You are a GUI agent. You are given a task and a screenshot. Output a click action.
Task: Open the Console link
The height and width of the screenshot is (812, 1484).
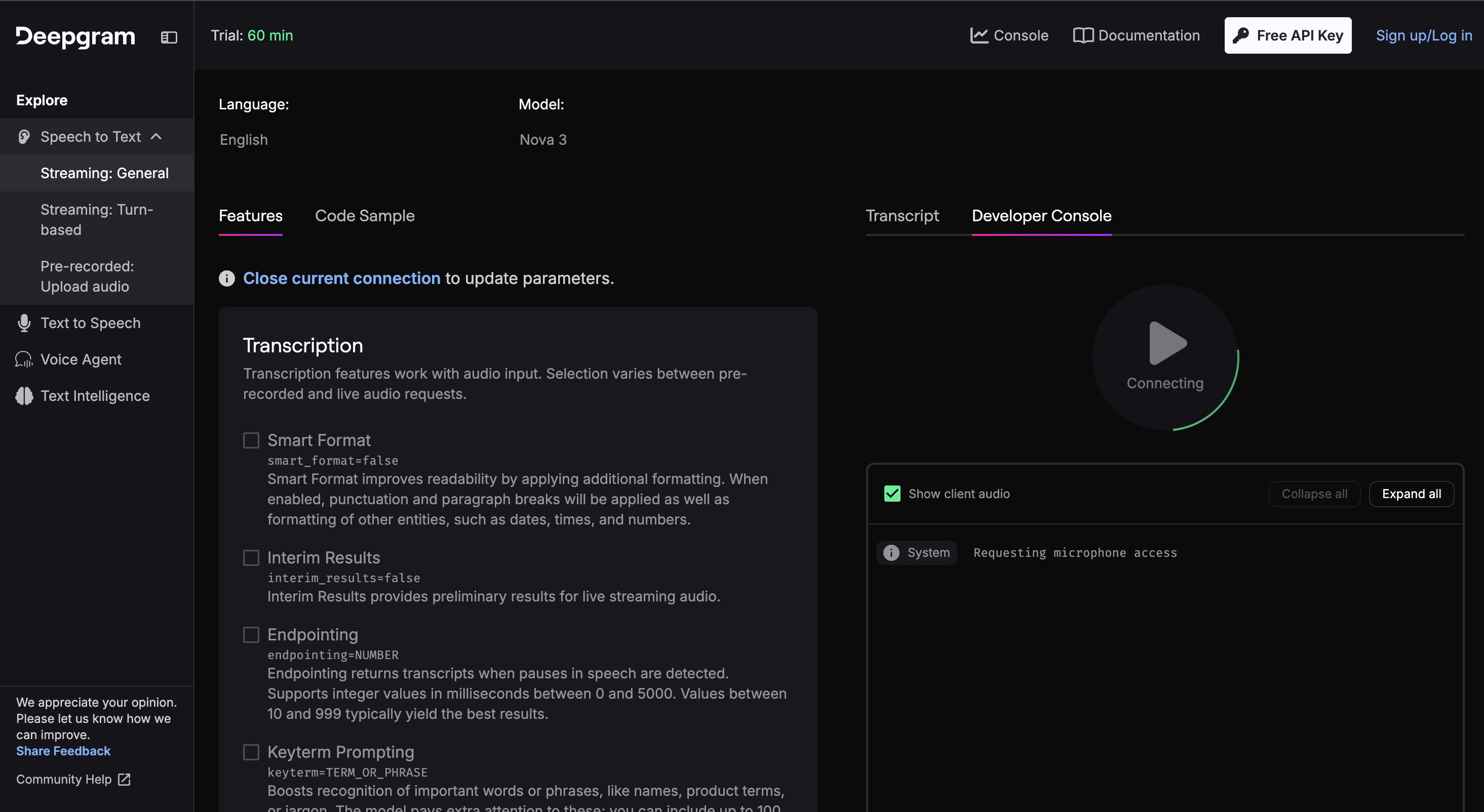pyautogui.click(x=1009, y=36)
